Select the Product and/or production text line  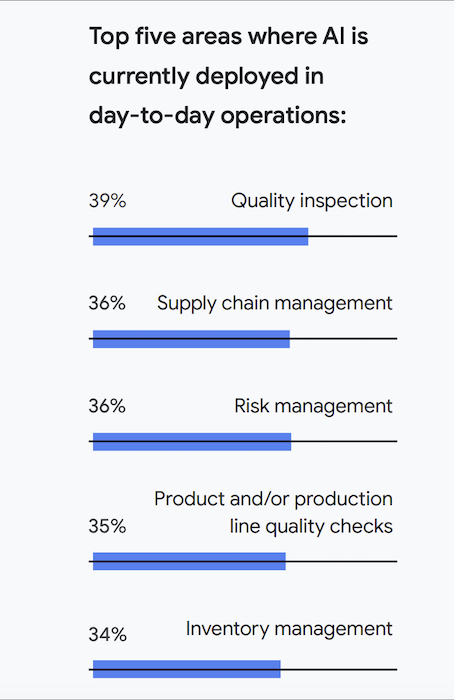coord(273,499)
